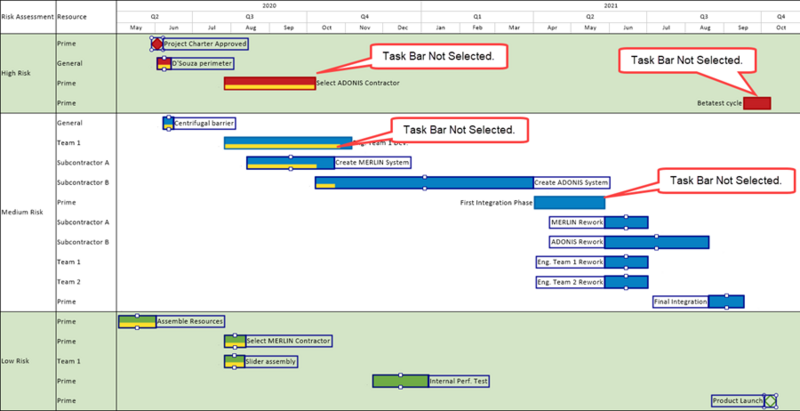Viewport: 800px width, 411px height.
Task: Click the 'Betatest cycle' label text
Action: (x=719, y=103)
